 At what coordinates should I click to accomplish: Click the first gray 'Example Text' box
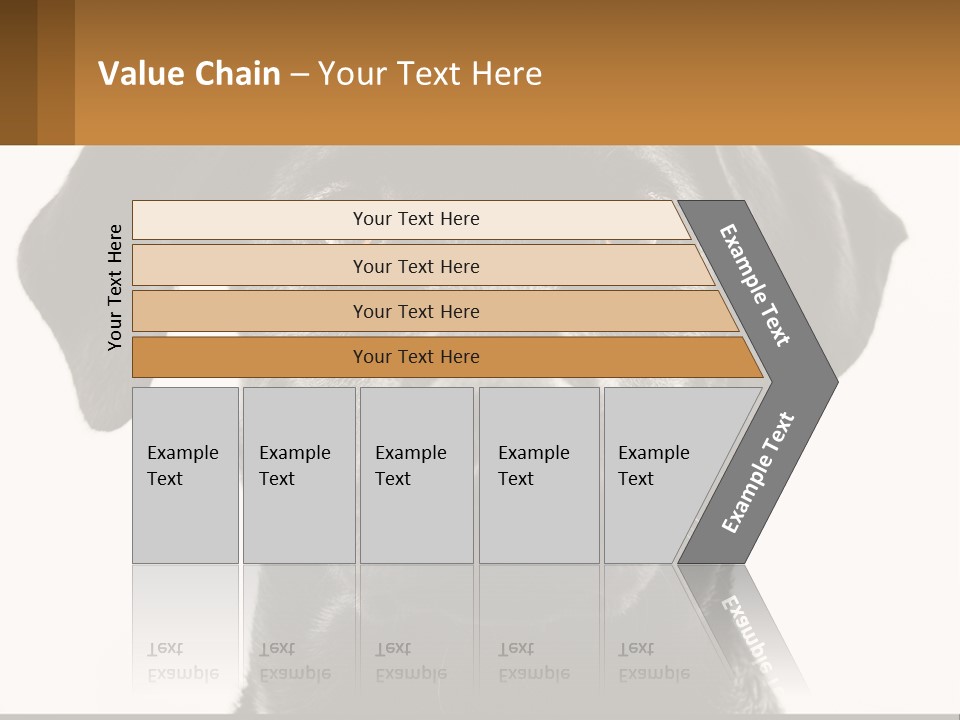[186, 475]
